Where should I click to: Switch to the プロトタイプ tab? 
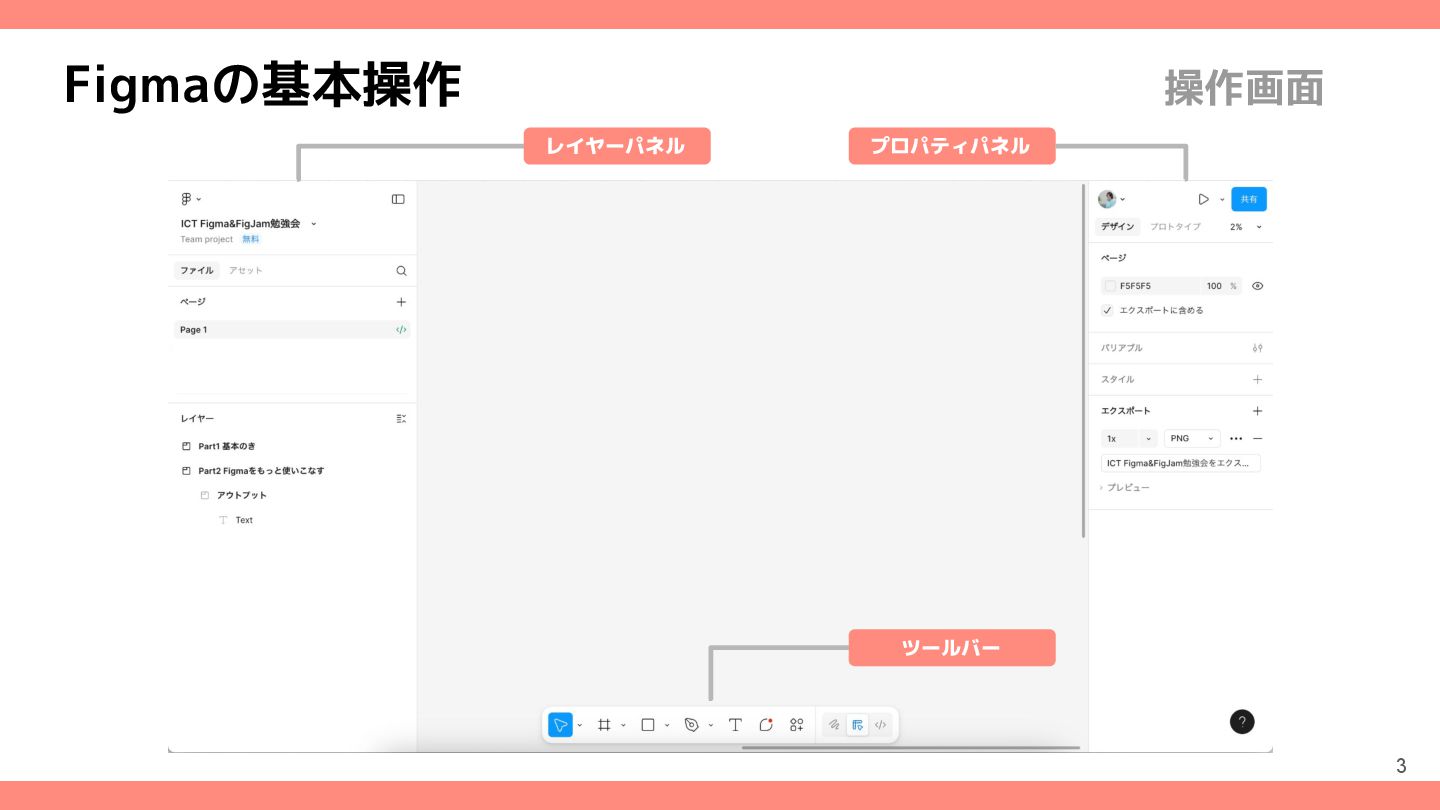pos(1175,227)
